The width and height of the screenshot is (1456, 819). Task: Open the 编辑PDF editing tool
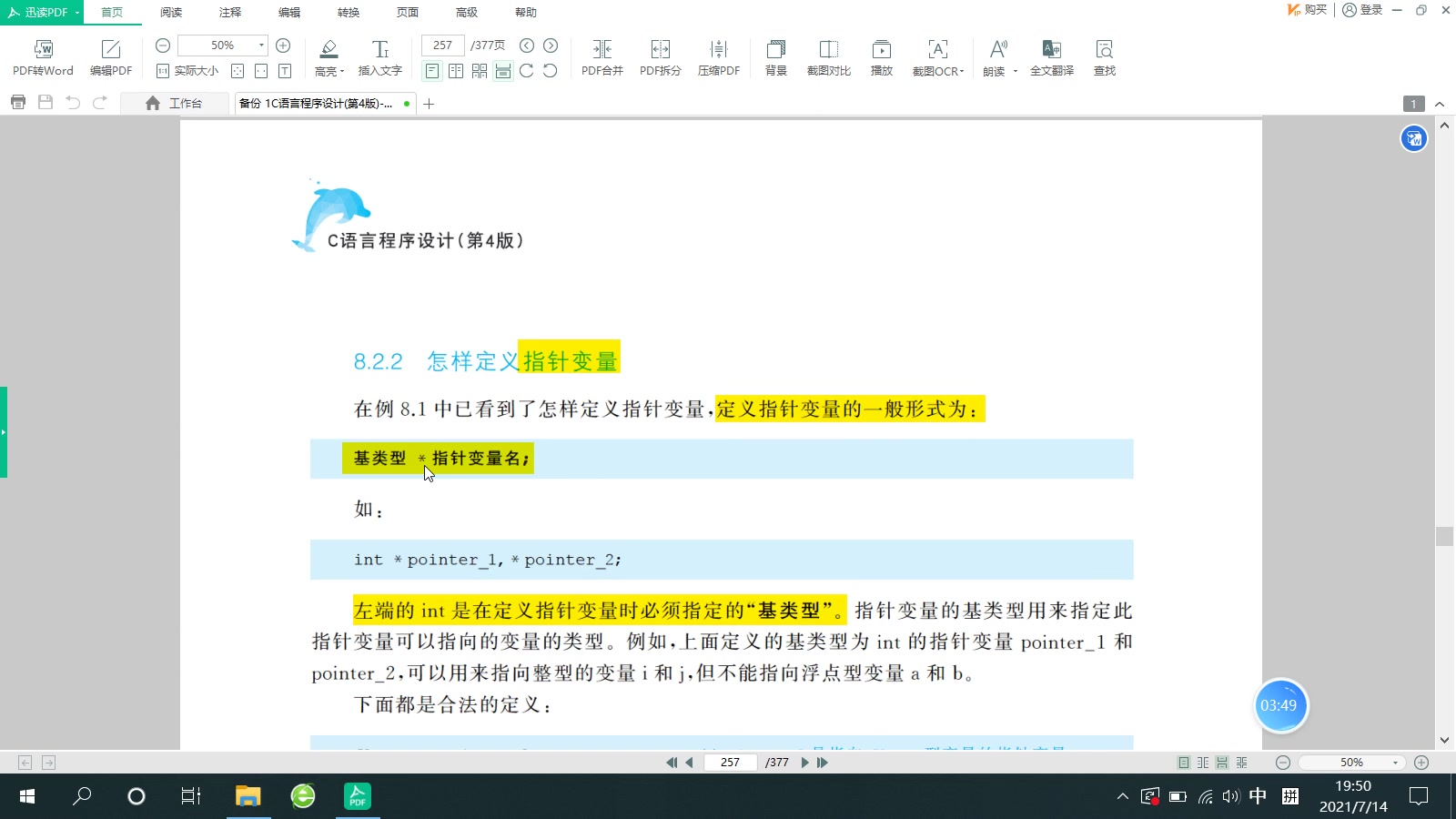click(109, 56)
